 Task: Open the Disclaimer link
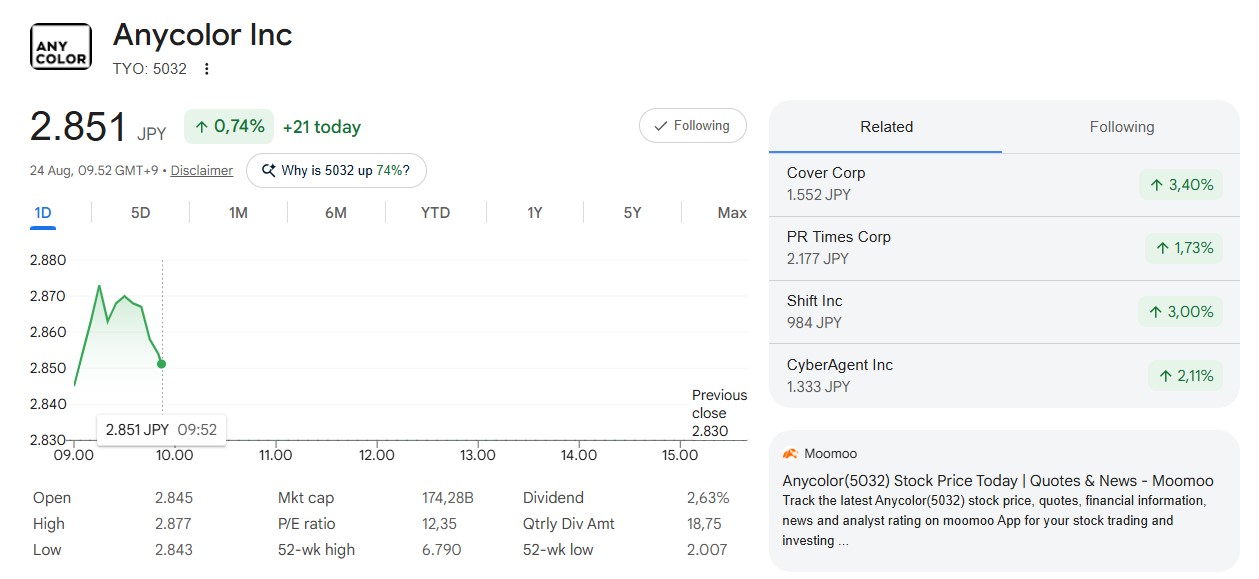click(x=201, y=171)
